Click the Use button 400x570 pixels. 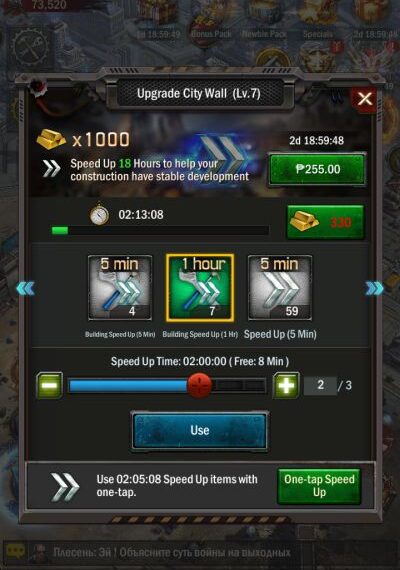200,431
